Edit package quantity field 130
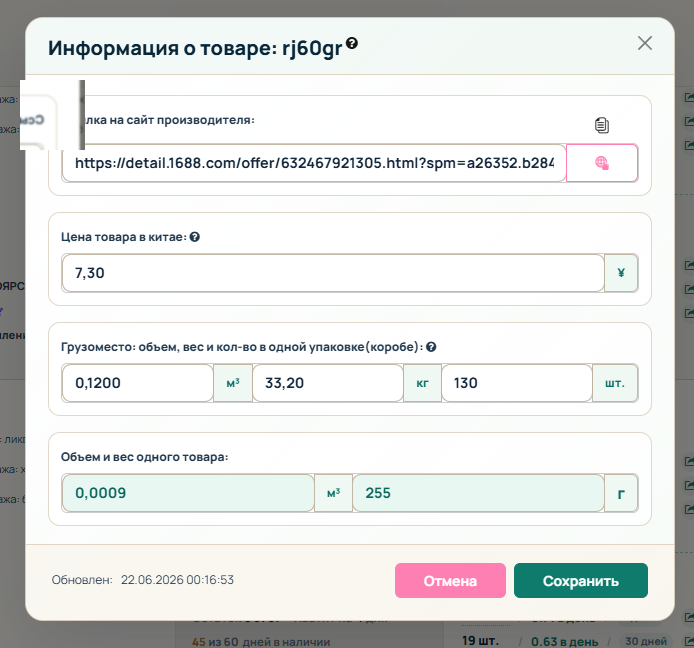694x648 pixels. (x=517, y=383)
